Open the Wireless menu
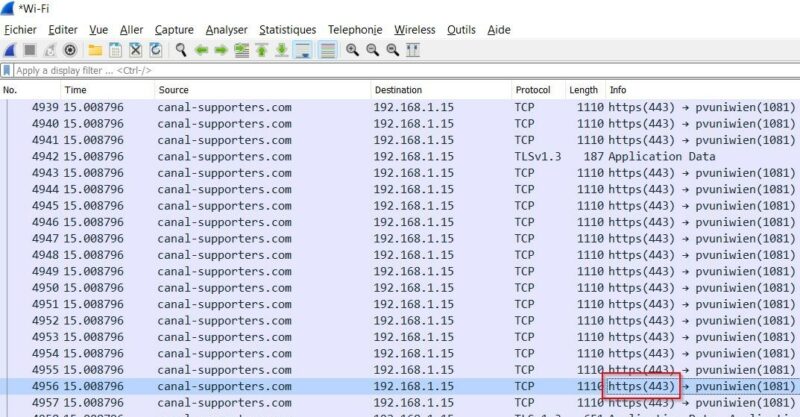Viewport: 800px width, 417px height. (415, 30)
